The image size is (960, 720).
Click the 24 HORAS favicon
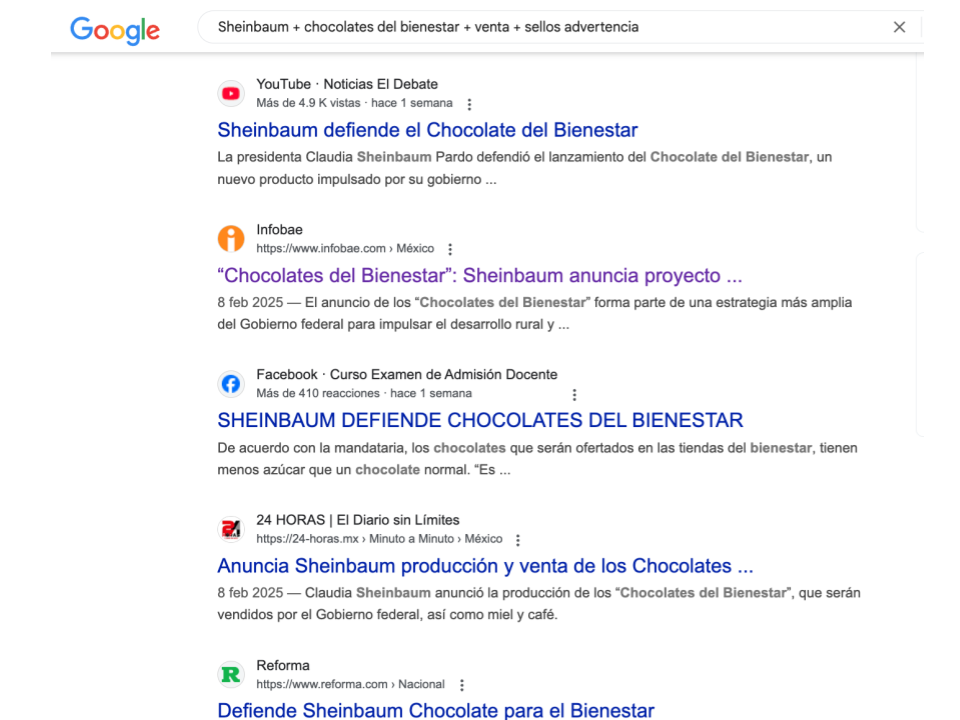pos(231,529)
